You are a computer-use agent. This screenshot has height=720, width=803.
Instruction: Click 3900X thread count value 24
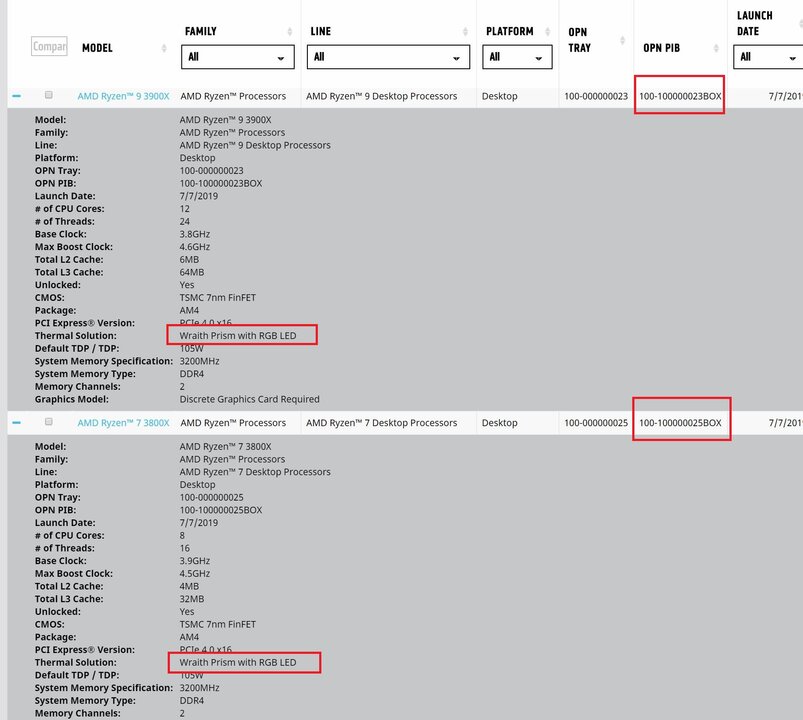coord(184,222)
